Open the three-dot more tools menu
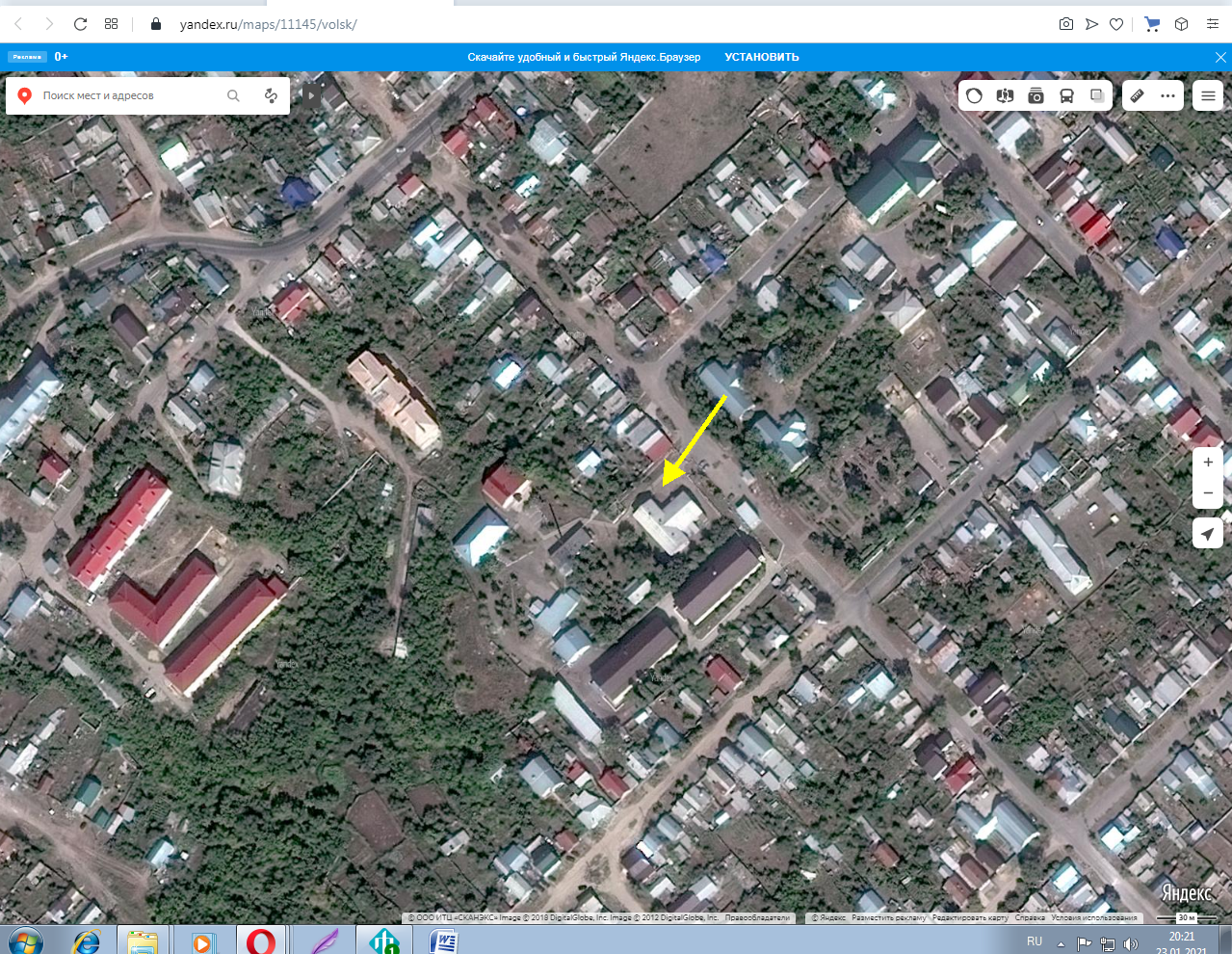1232x954 pixels. coord(1167,95)
